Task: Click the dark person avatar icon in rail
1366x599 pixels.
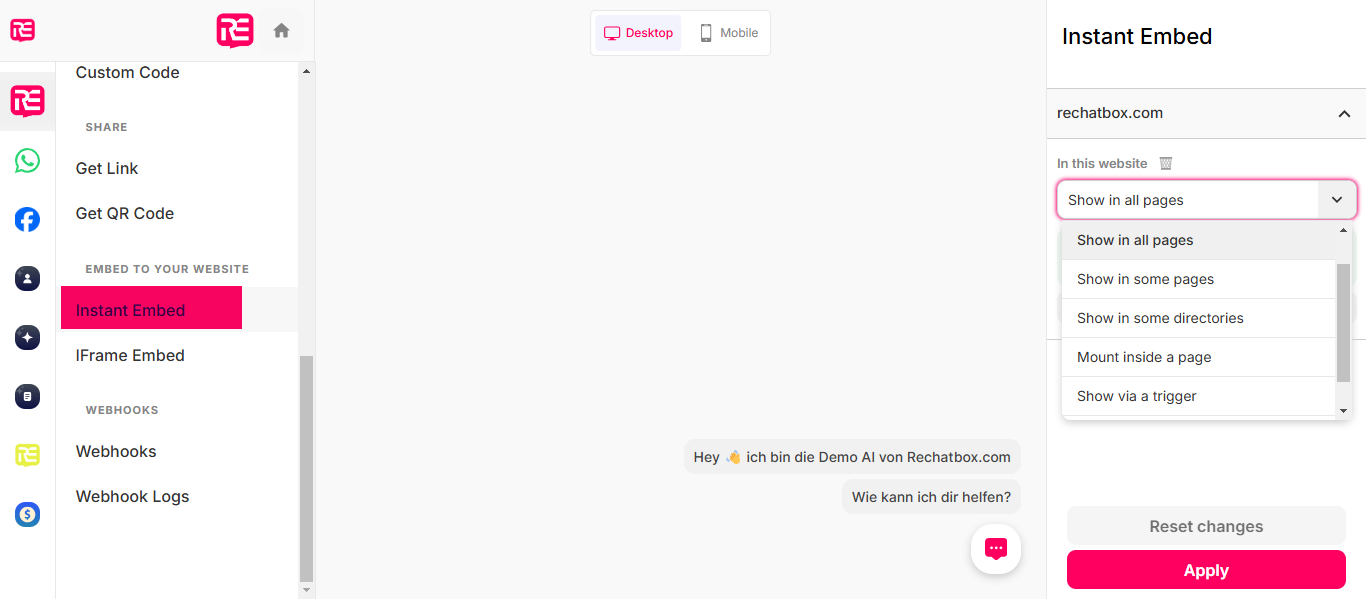Action: point(27,279)
